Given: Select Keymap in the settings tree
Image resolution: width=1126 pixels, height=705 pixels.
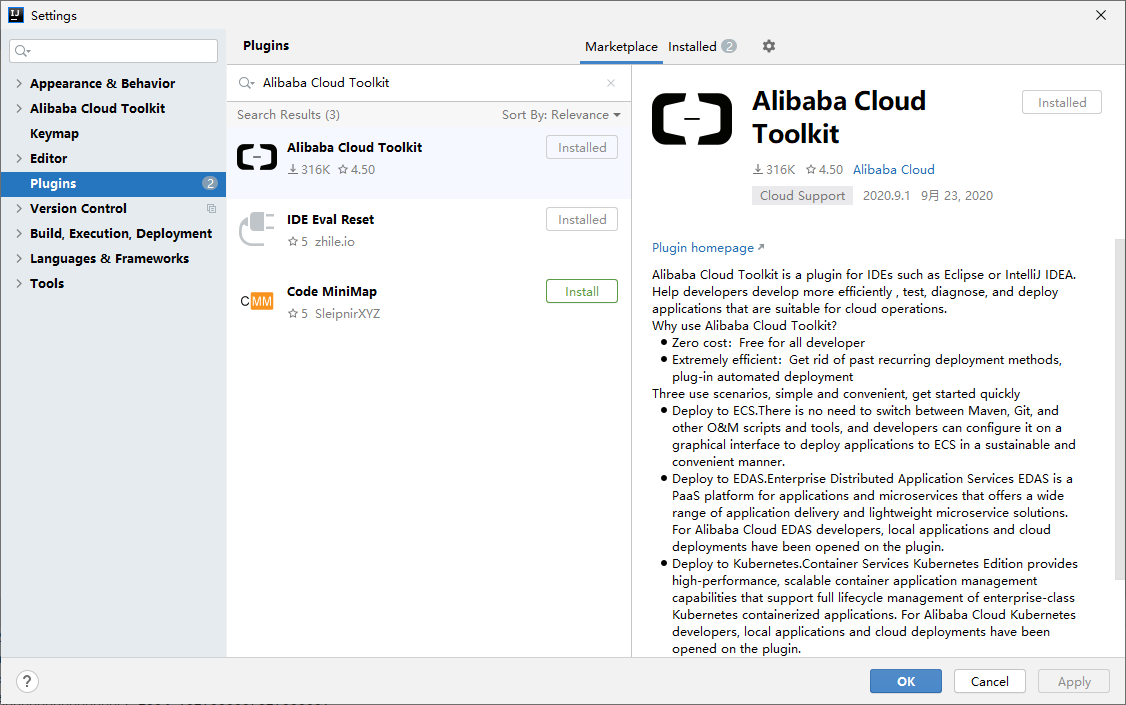Looking at the screenshot, I should click(54, 134).
